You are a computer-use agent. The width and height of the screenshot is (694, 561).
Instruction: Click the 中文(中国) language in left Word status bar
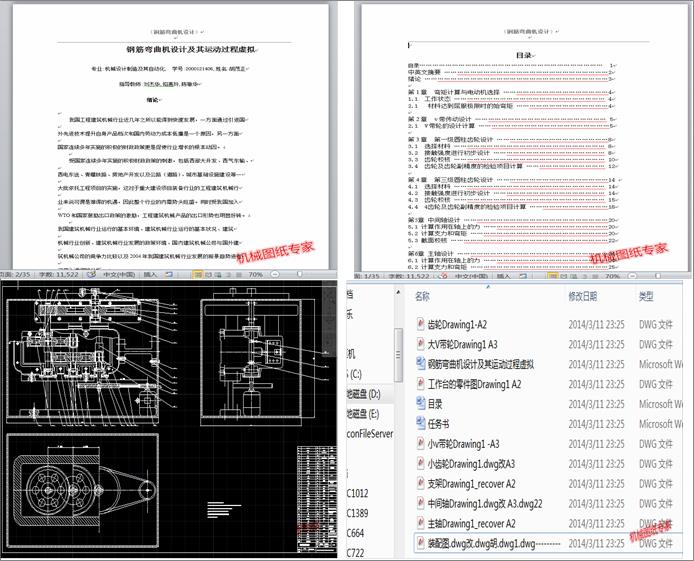tap(119, 274)
